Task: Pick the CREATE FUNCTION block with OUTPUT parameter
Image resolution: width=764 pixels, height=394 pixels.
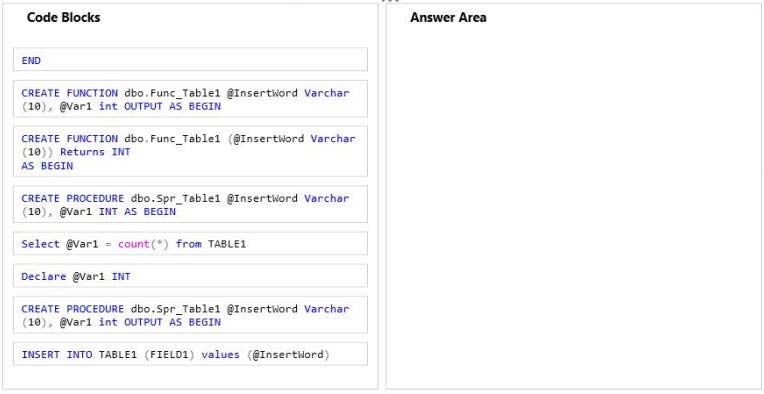Action: click(x=190, y=99)
